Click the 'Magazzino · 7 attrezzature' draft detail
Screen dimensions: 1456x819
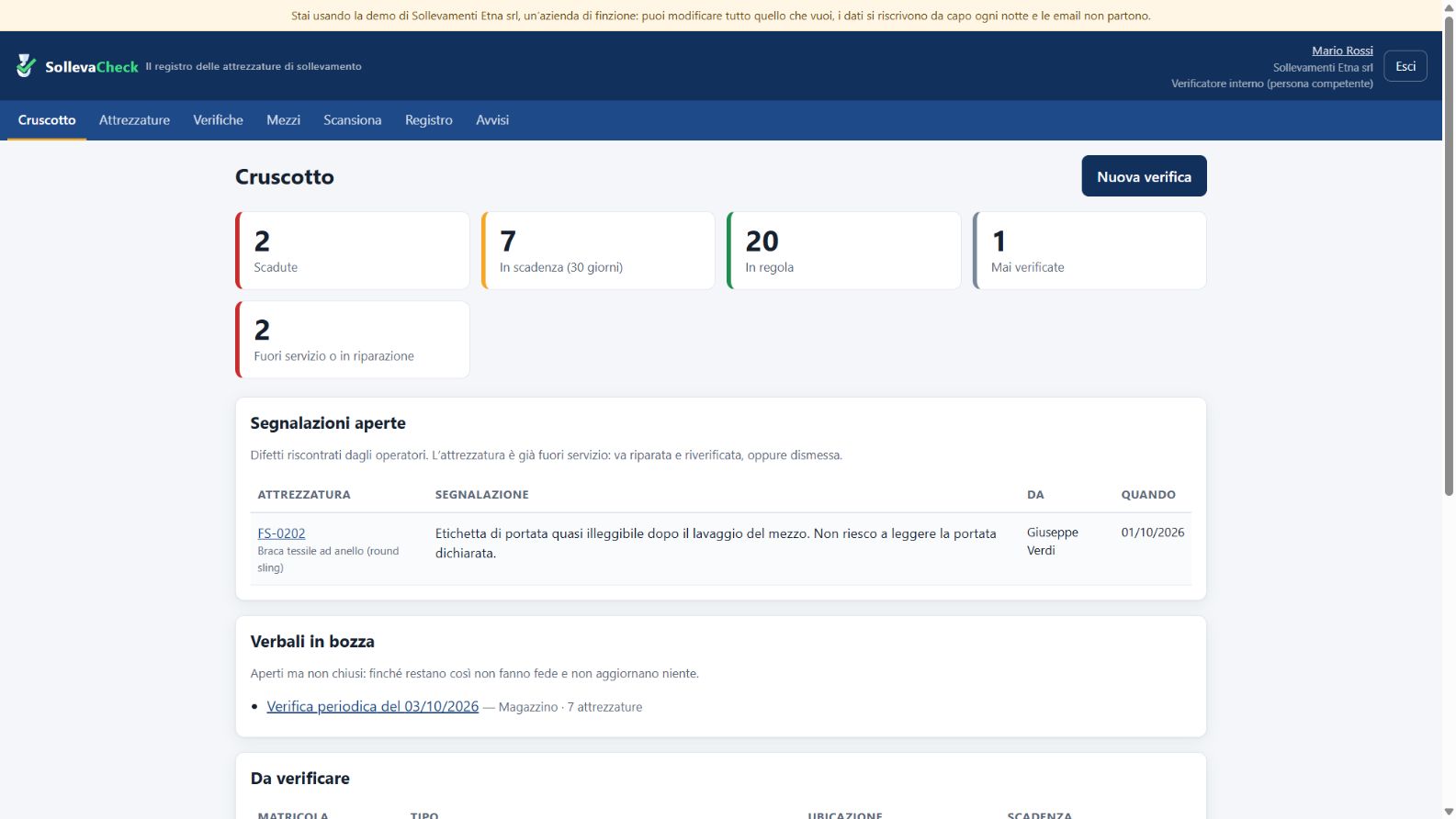pyautogui.click(x=570, y=707)
